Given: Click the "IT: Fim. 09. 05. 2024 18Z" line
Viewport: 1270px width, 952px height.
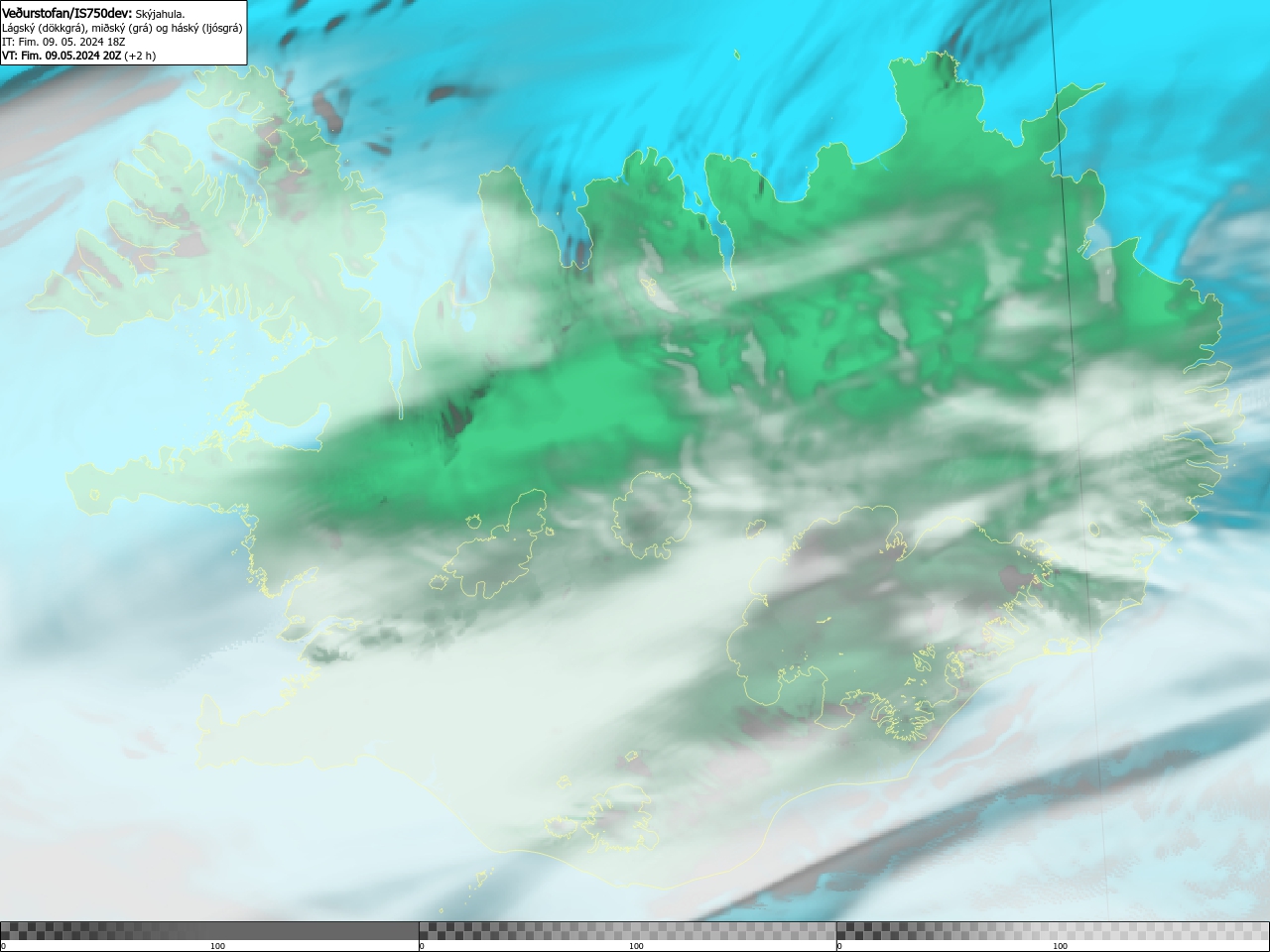Looking at the screenshot, I should 63,42.
